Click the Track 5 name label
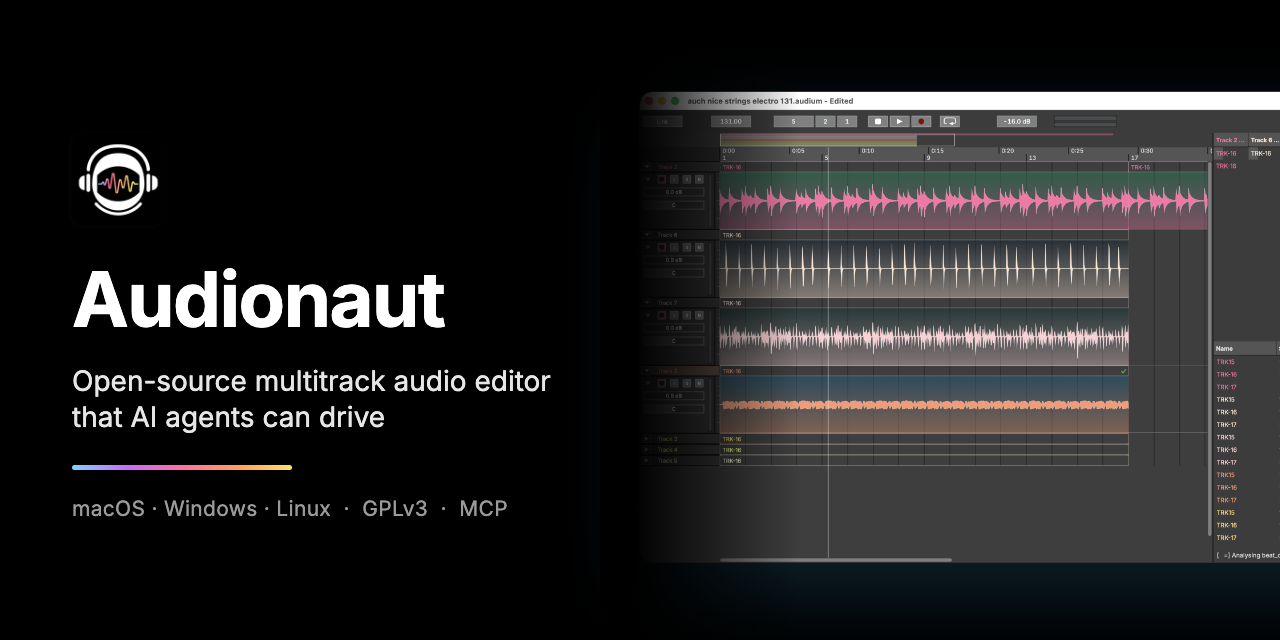 (x=667, y=460)
